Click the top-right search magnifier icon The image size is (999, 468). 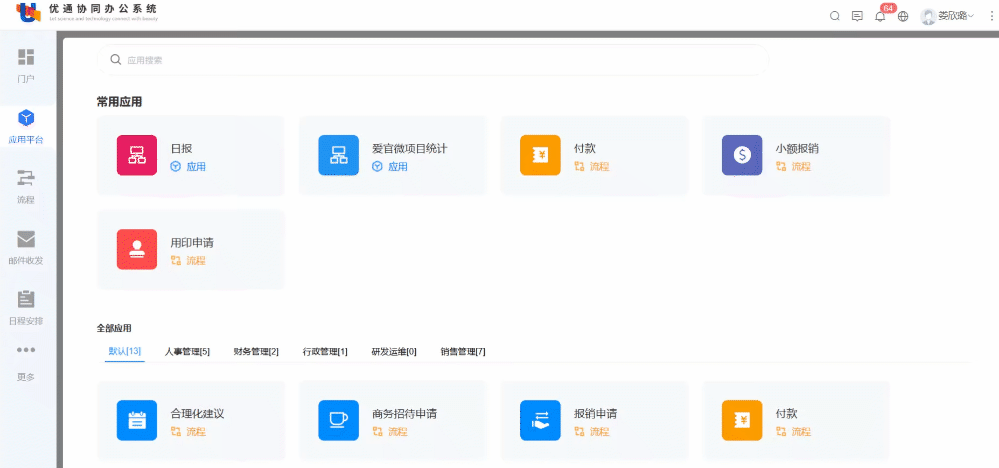pos(835,16)
